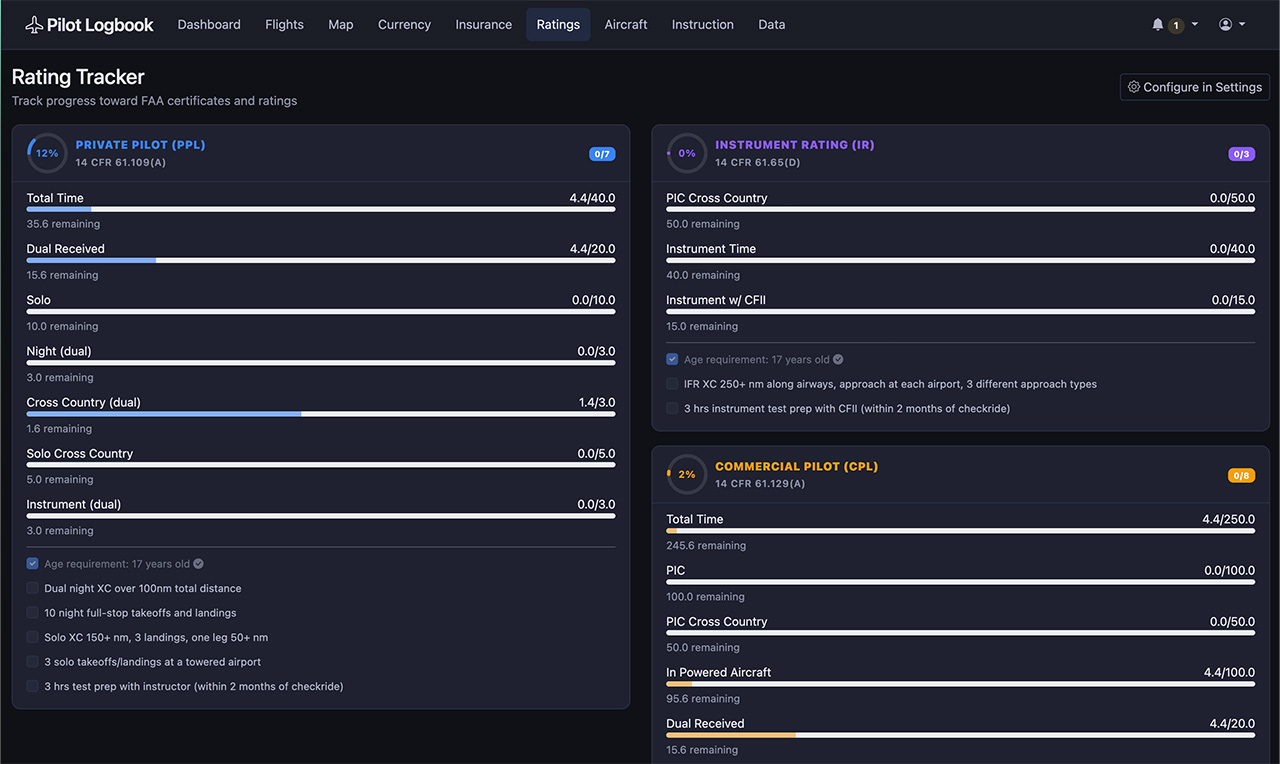Click the 0/7 badge on Private Pilot card

602,154
